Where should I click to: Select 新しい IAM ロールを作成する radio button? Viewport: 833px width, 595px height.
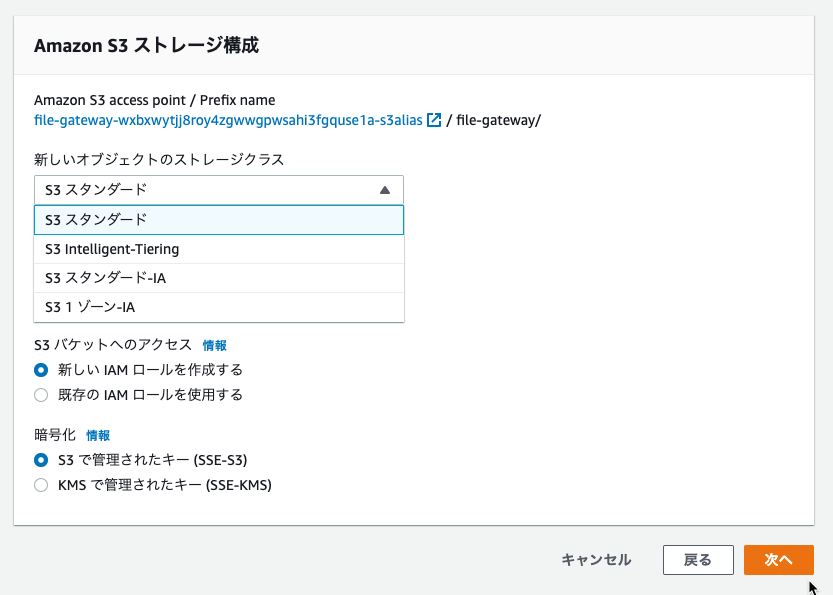tap(41, 370)
